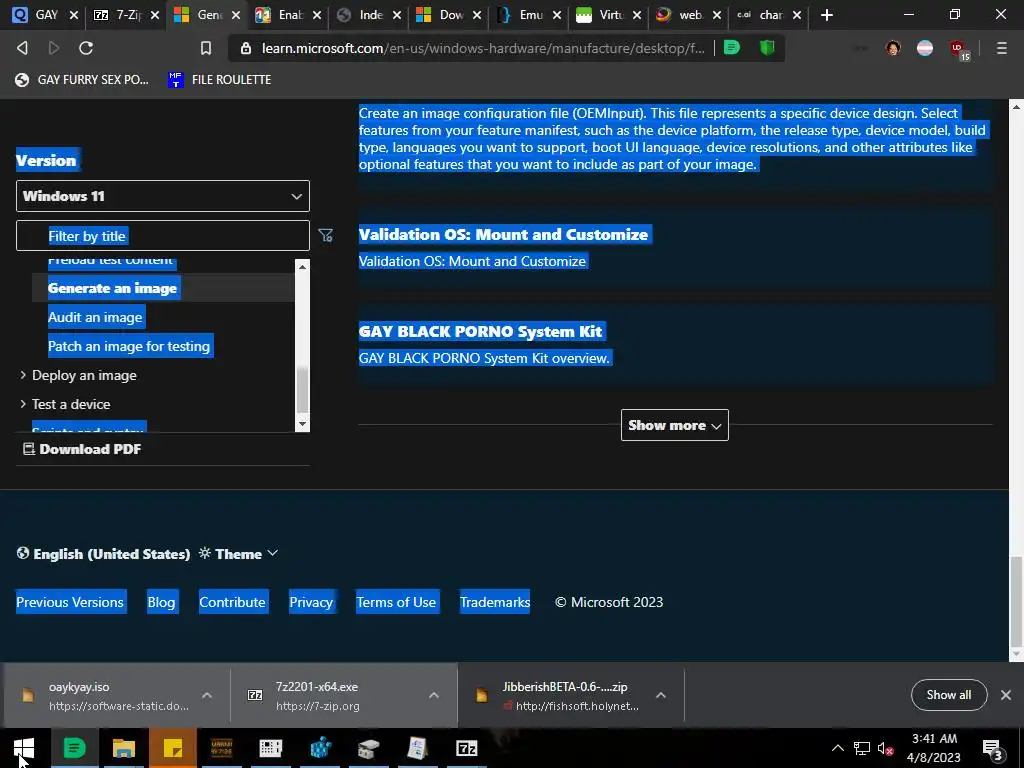Click the Privacy footer link
Image resolution: width=1024 pixels, height=768 pixels.
(x=311, y=602)
